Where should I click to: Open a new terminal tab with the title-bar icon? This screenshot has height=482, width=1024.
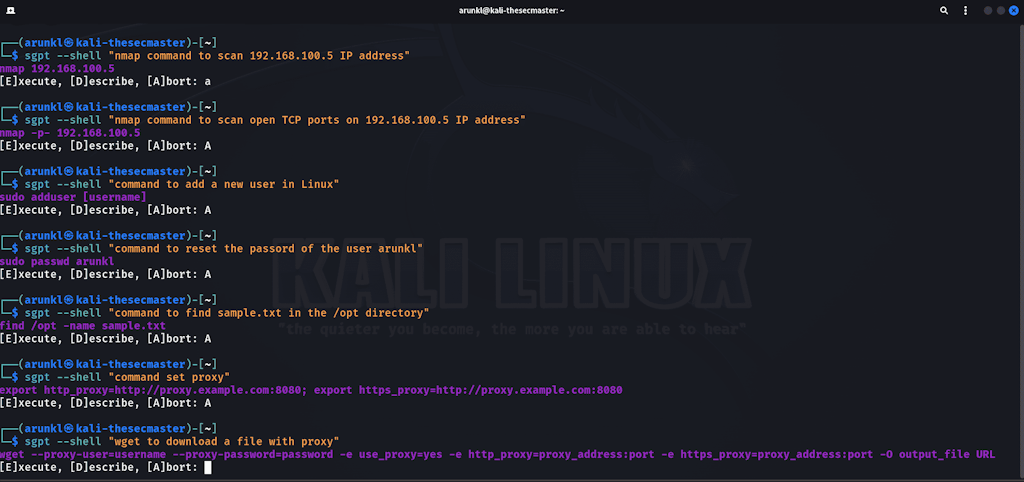pos(12,10)
